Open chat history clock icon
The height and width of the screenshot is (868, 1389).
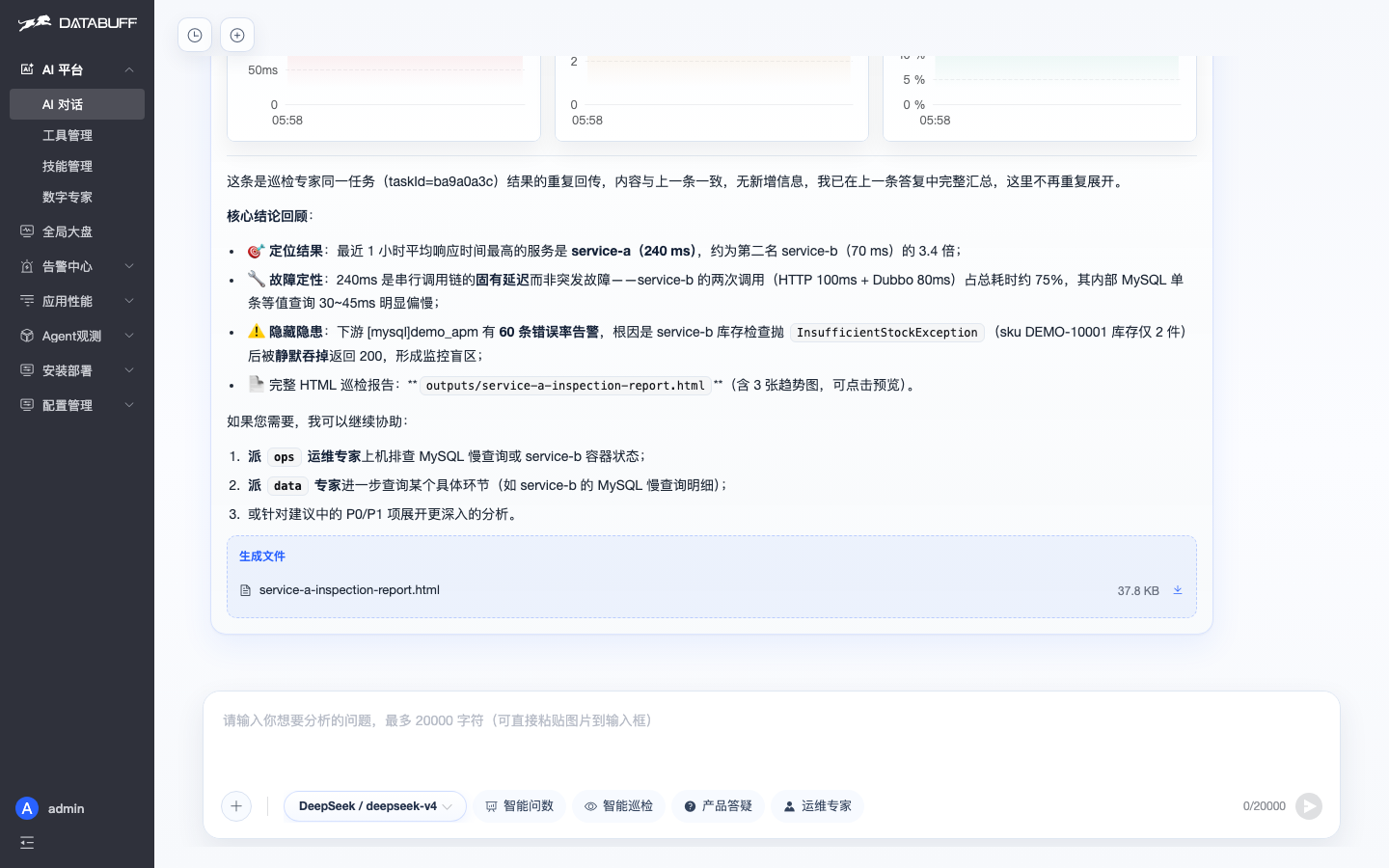(195, 36)
